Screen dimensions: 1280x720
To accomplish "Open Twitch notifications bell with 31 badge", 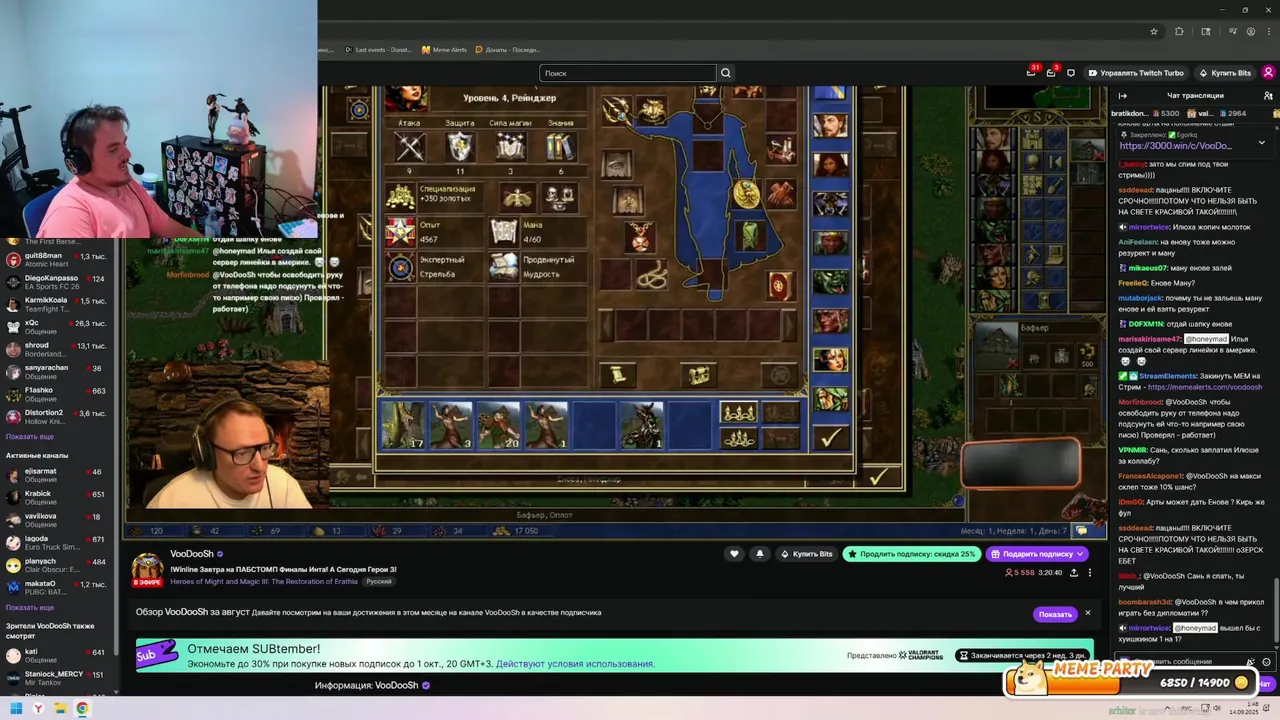I will coord(1031,72).
